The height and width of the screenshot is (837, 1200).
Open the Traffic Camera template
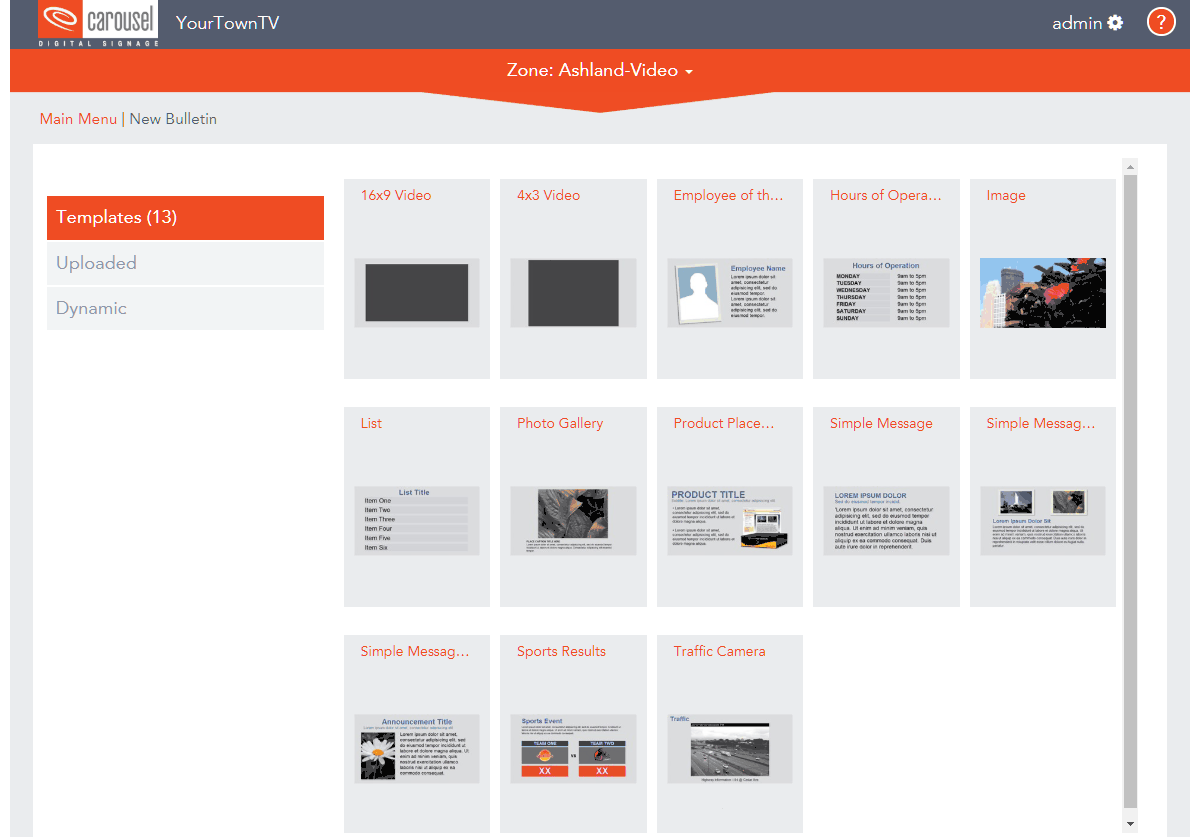[x=729, y=733]
